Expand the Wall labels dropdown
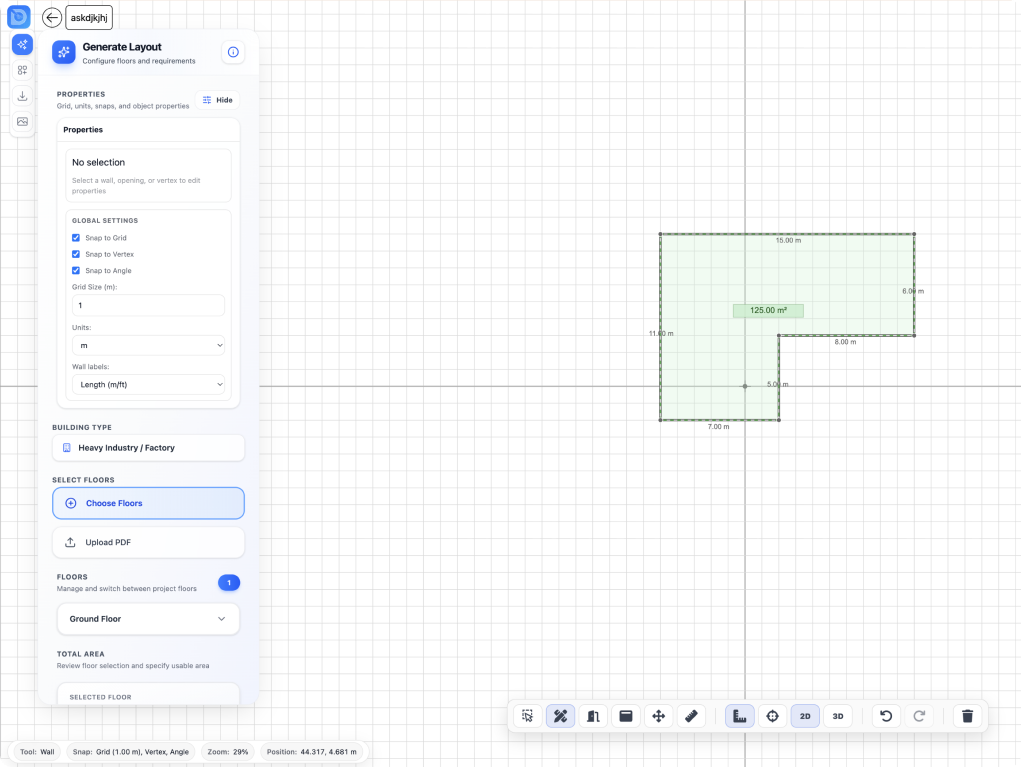Image resolution: width=1021 pixels, height=767 pixels. click(148, 384)
